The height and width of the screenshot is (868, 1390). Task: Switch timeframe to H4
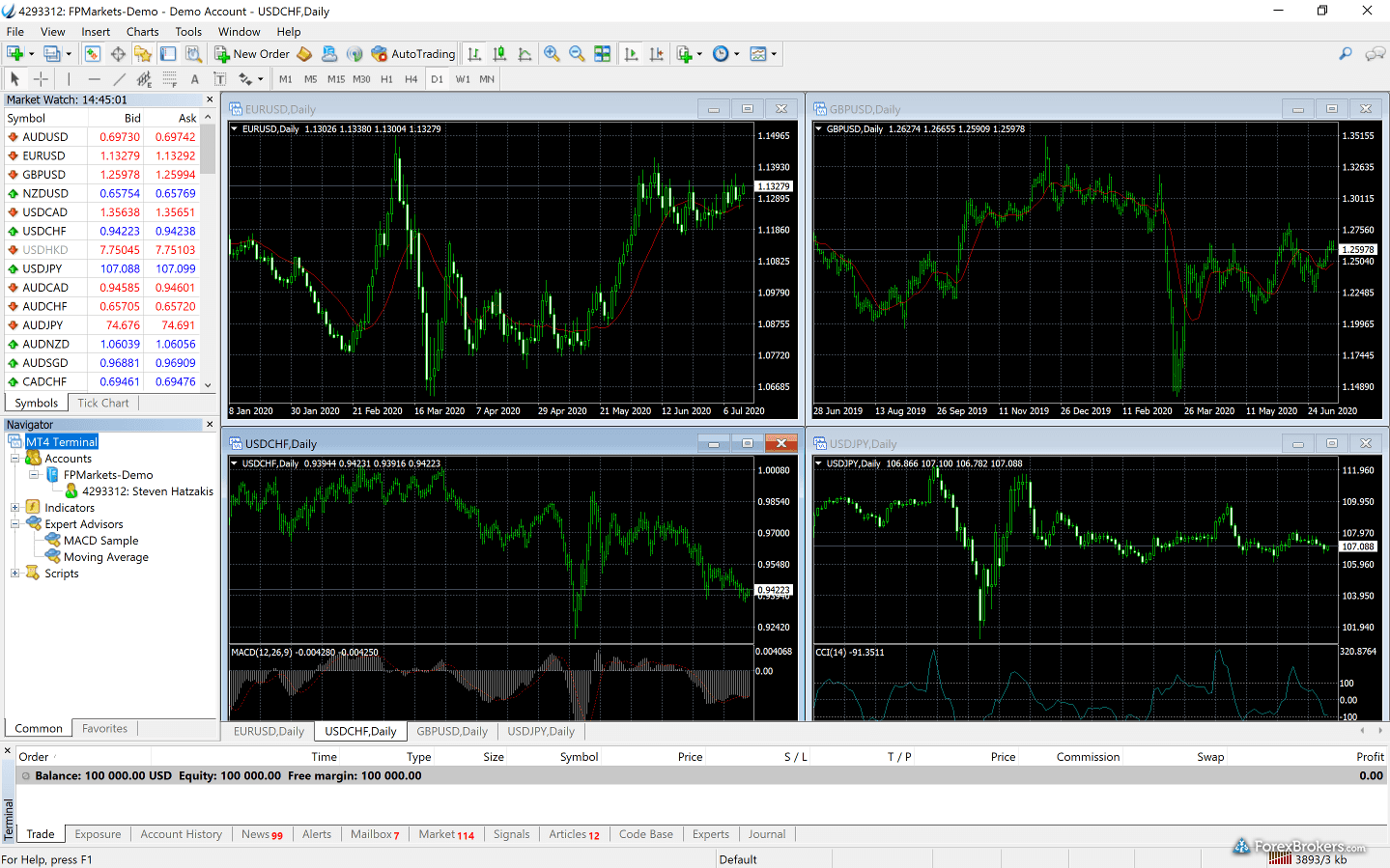(x=411, y=79)
